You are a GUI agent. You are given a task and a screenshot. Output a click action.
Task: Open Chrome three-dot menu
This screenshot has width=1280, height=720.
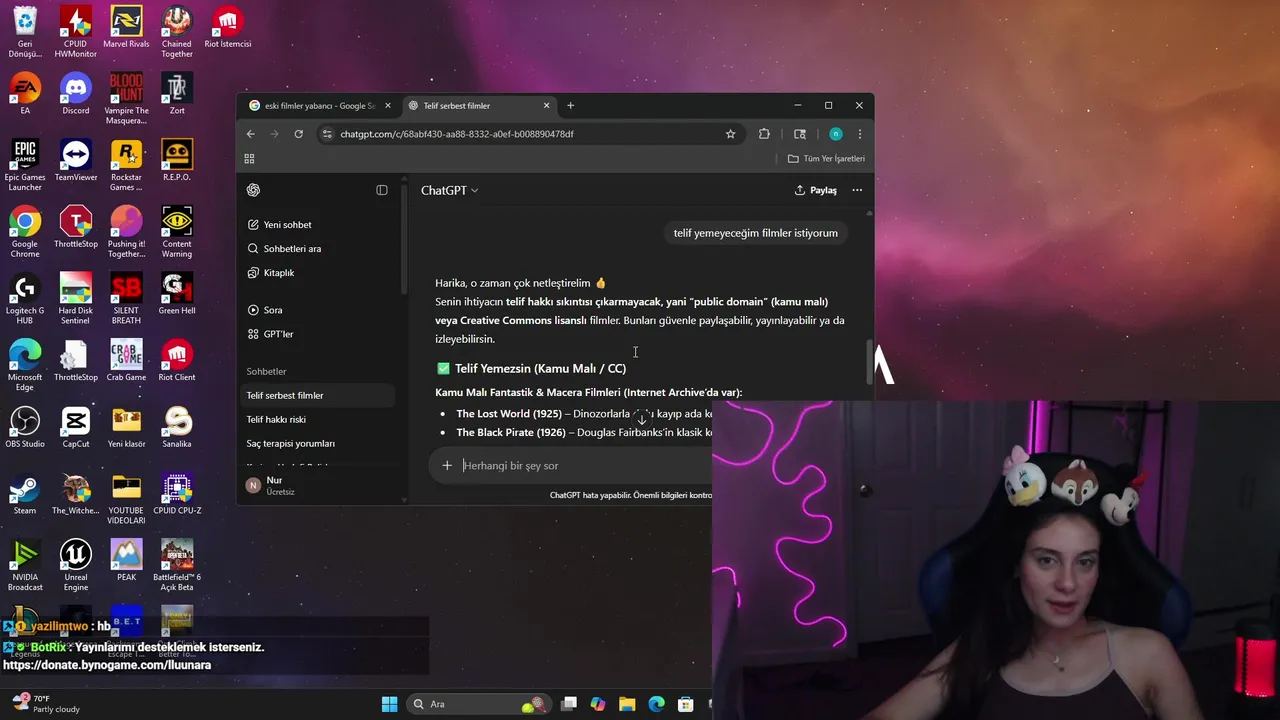tap(859, 134)
